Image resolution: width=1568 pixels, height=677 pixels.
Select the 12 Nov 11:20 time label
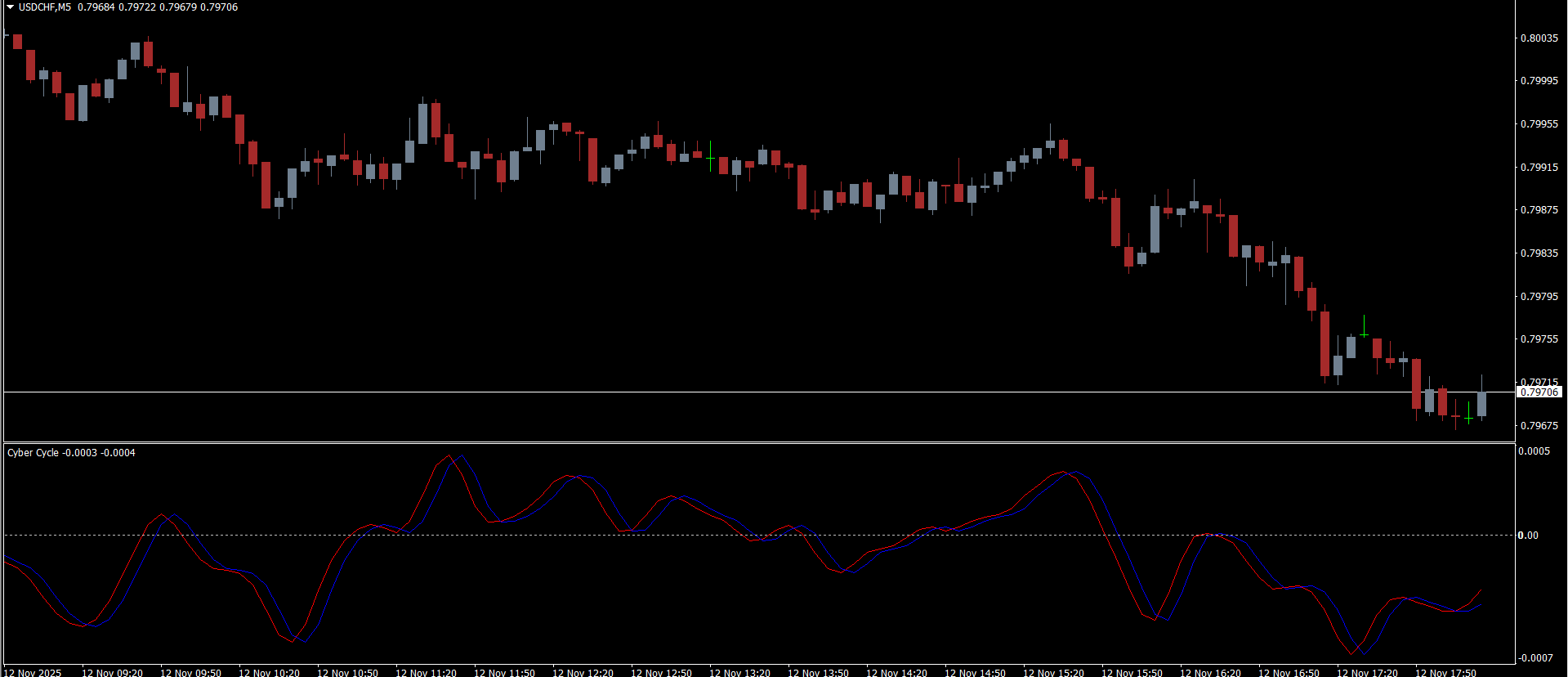pyautogui.click(x=426, y=673)
